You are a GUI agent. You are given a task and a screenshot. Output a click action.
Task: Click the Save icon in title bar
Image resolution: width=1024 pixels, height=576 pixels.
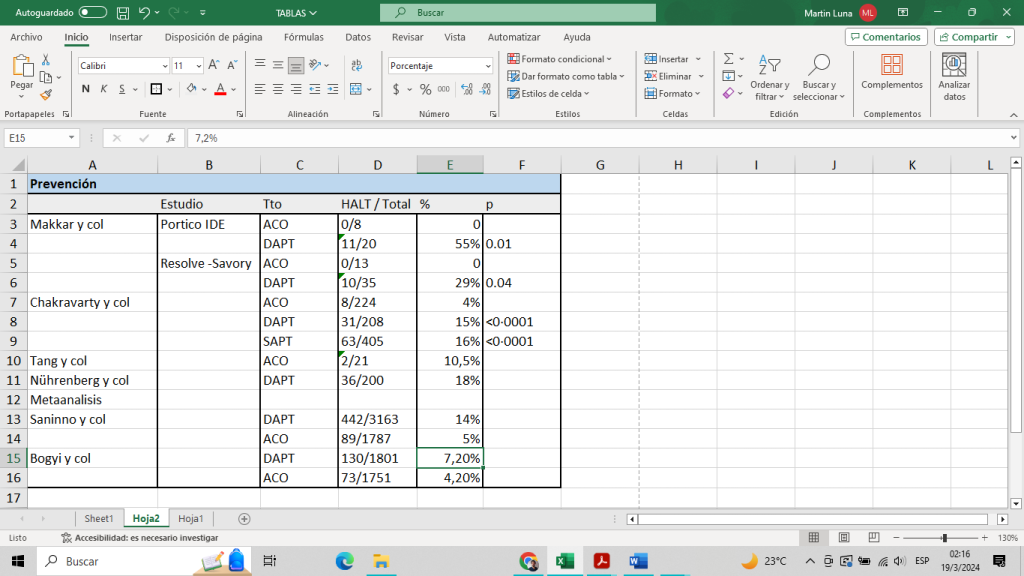[x=122, y=12]
